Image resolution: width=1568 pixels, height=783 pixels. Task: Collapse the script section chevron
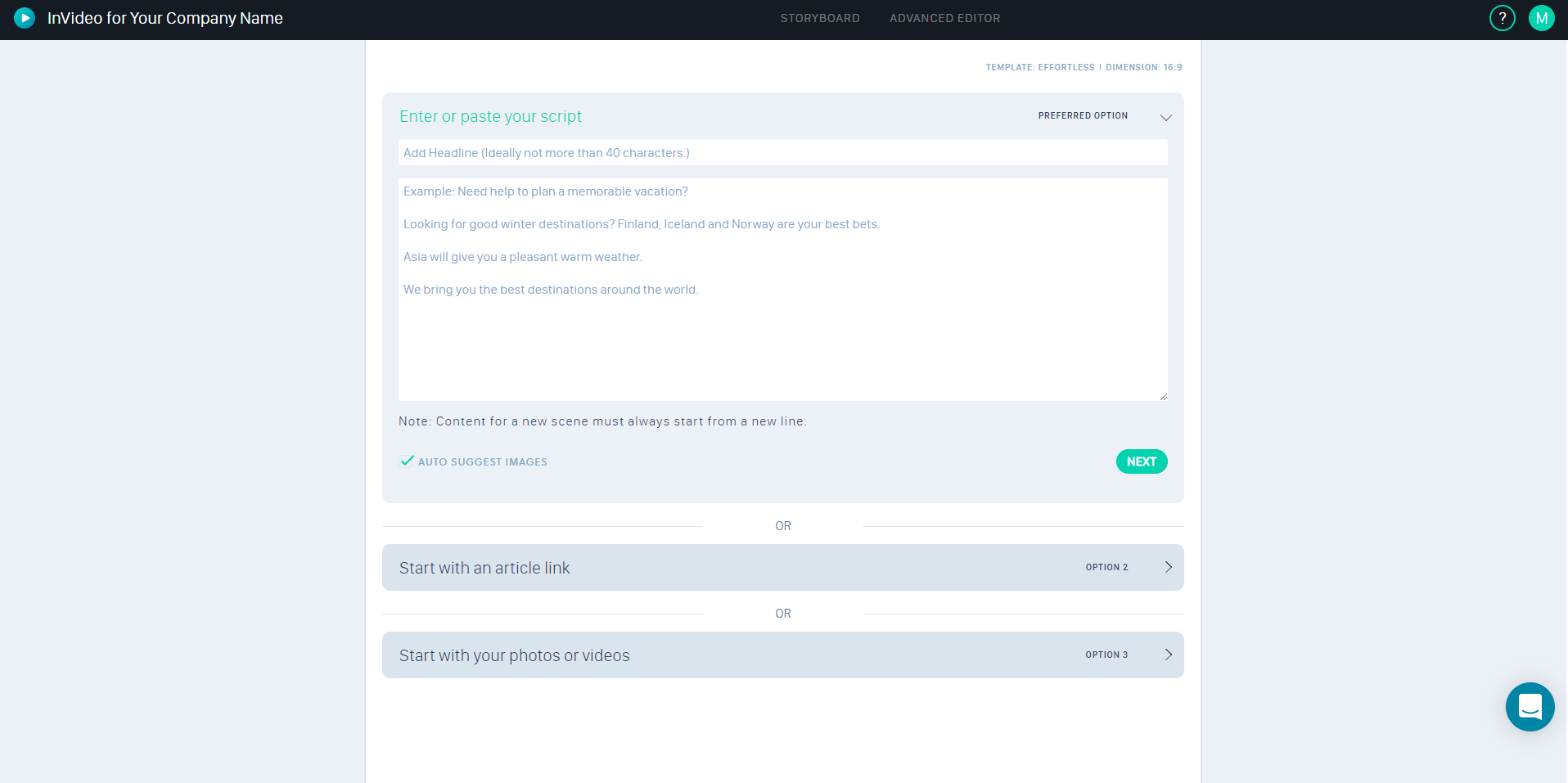click(1165, 118)
